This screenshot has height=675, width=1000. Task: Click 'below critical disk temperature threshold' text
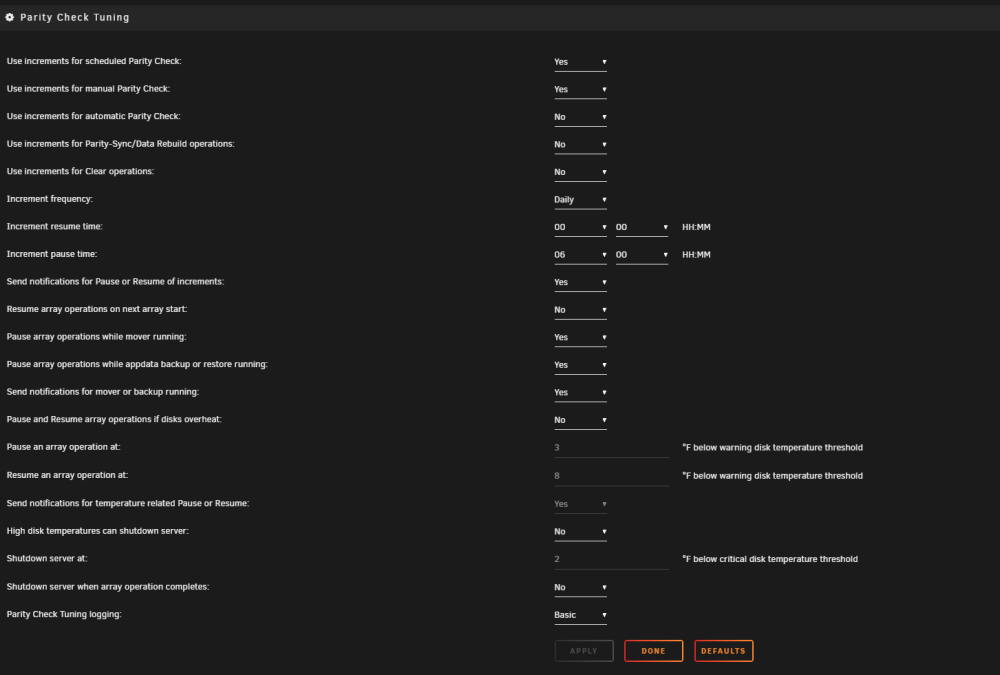click(776, 559)
